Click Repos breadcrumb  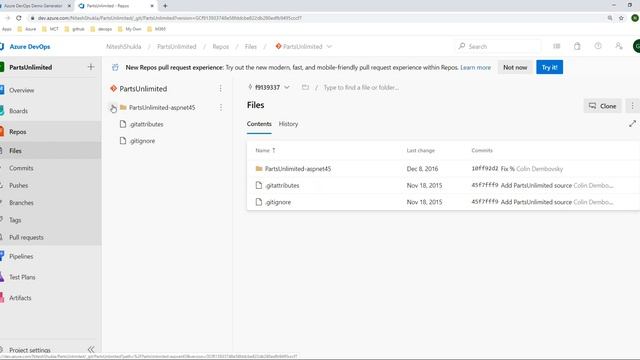pyautogui.click(x=221, y=47)
